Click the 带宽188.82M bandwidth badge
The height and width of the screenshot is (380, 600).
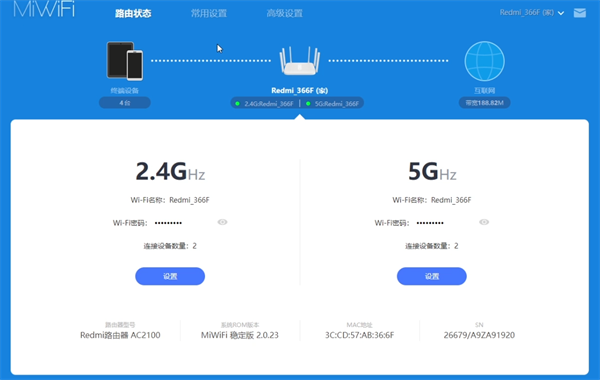pos(484,103)
